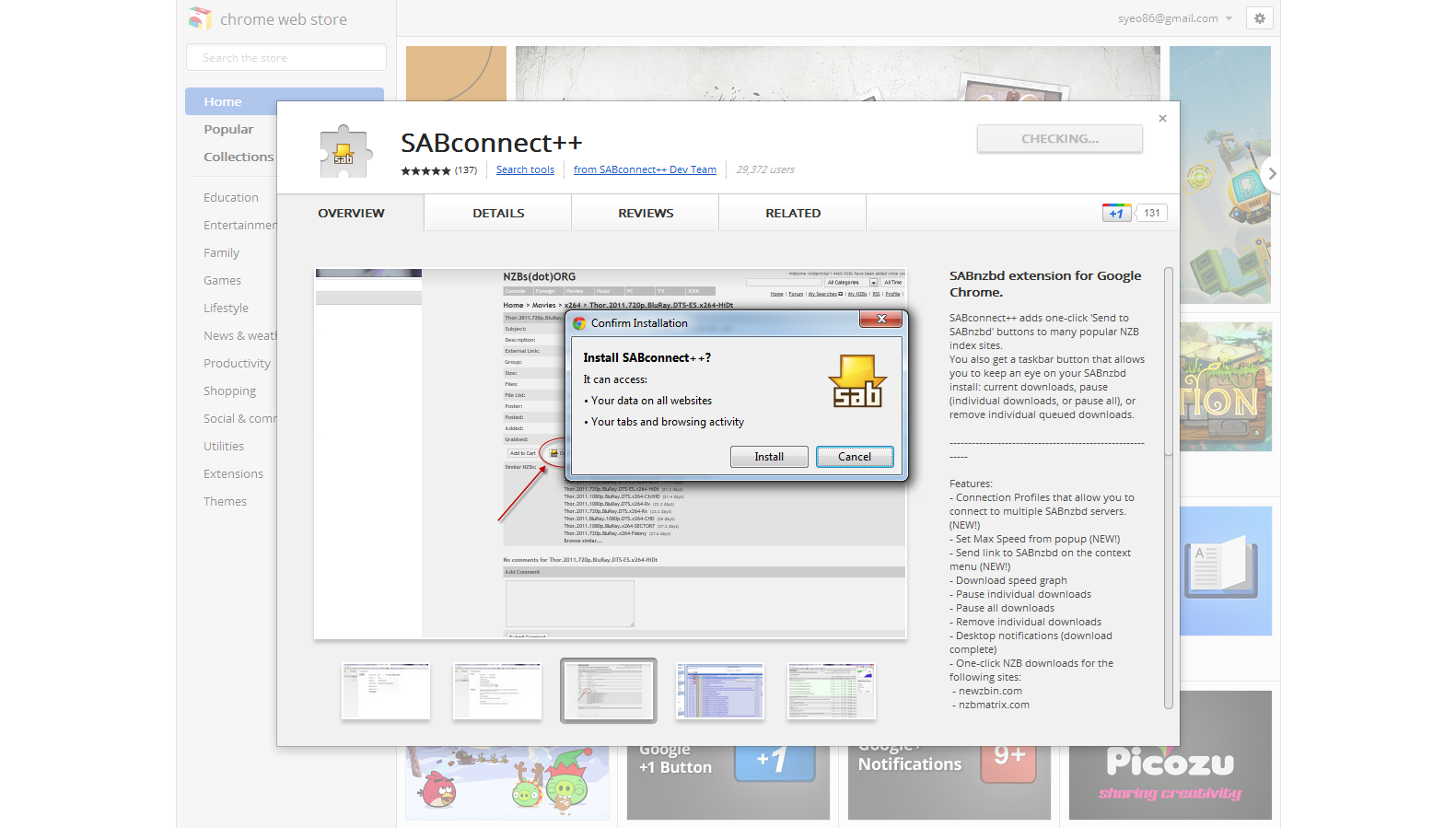Open the Extensions category
1456x828 pixels.
[233, 473]
